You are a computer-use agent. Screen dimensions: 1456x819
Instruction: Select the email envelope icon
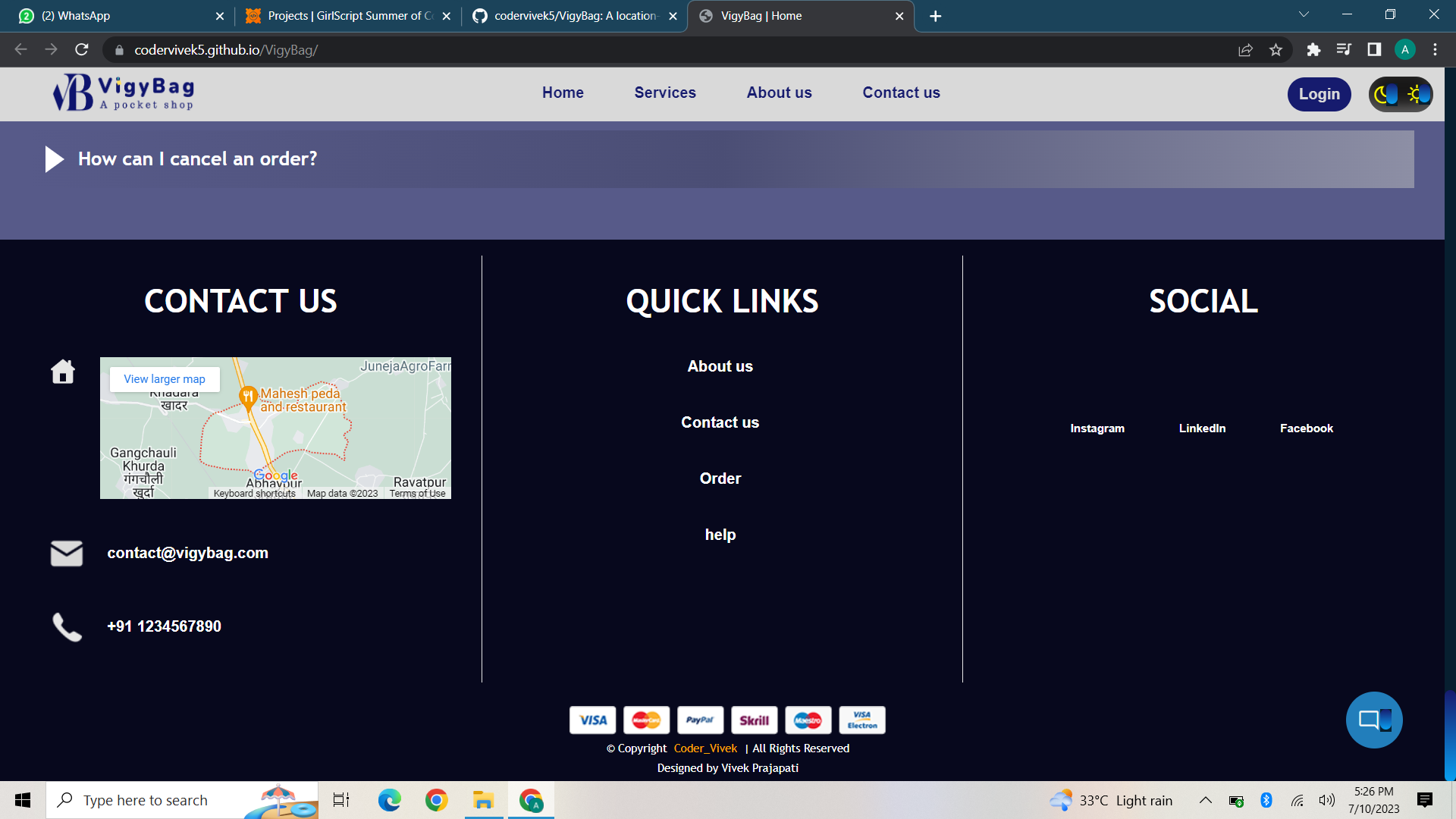[x=66, y=554]
